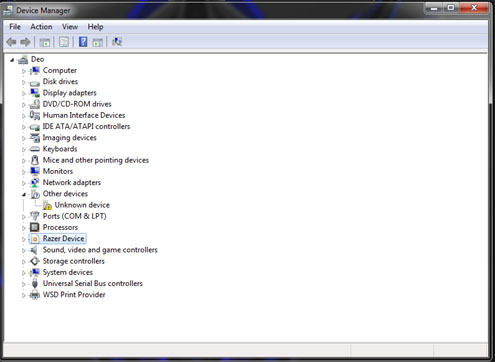Select the Processors label
495x362 pixels.
tap(60, 227)
